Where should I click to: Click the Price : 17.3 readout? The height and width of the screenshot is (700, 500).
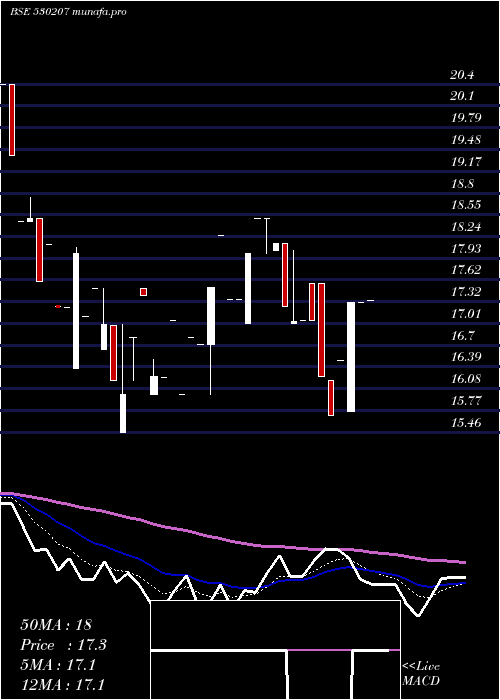(x=64, y=645)
